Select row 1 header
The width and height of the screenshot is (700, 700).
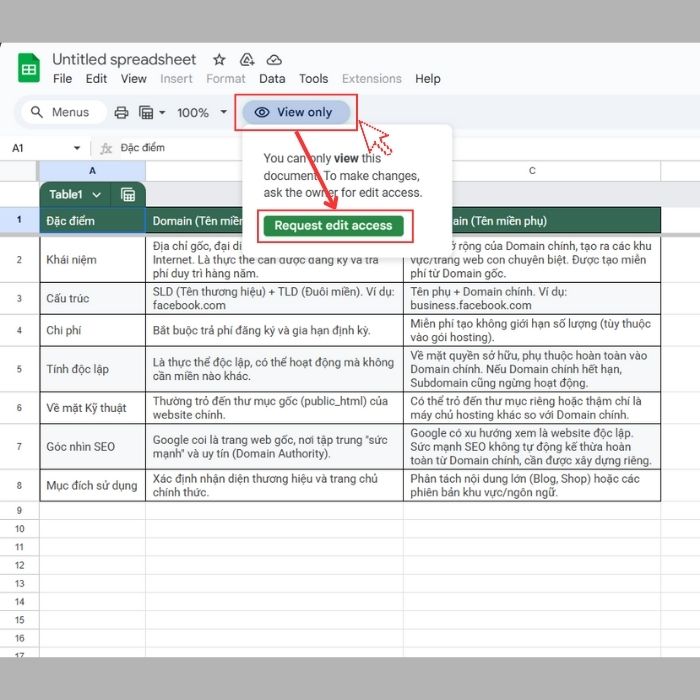click(x=19, y=220)
